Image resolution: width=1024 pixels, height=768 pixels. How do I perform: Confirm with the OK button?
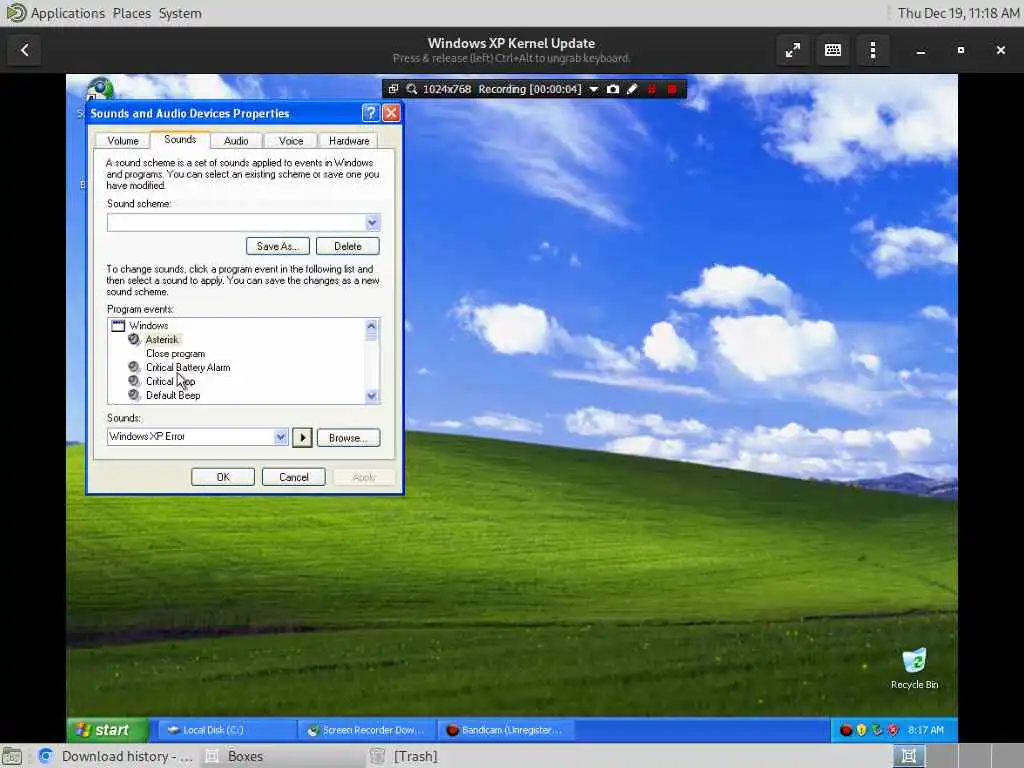tap(223, 477)
